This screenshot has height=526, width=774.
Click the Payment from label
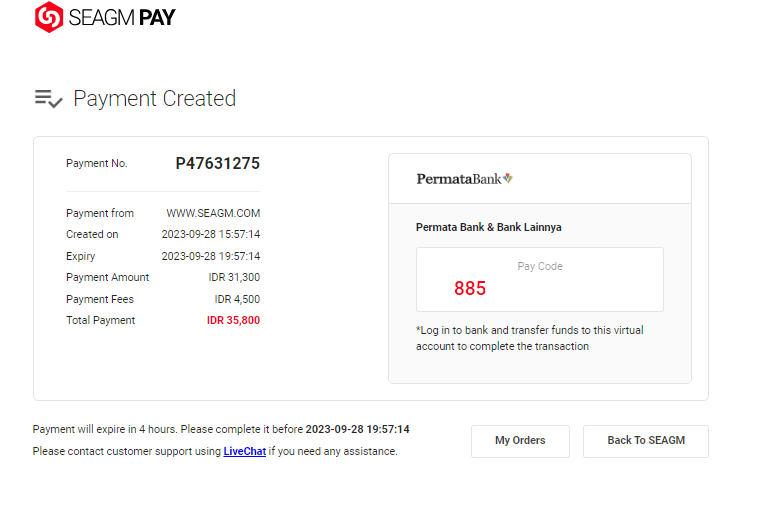[x=100, y=213]
